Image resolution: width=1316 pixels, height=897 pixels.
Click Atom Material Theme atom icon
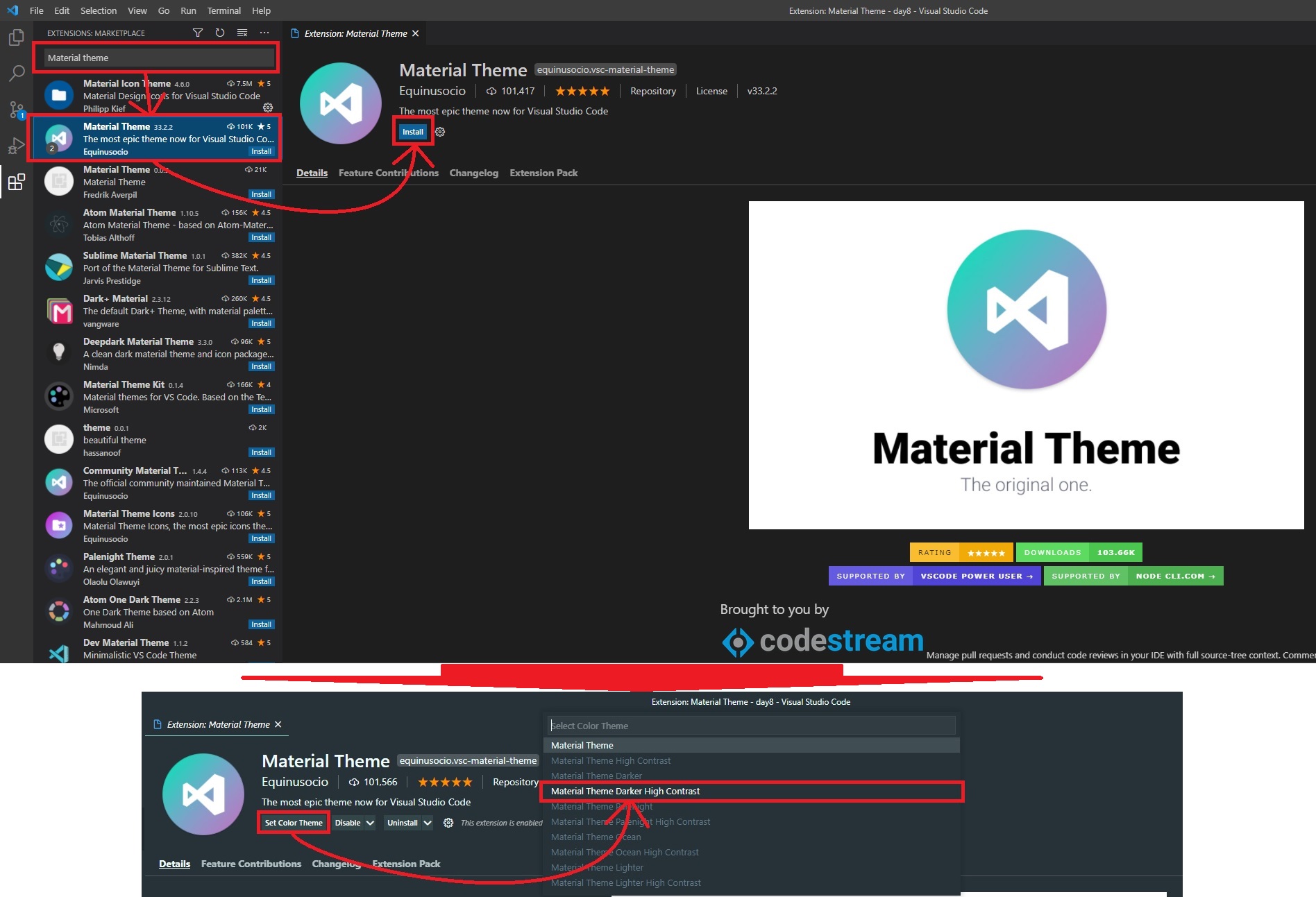pos(59,224)
